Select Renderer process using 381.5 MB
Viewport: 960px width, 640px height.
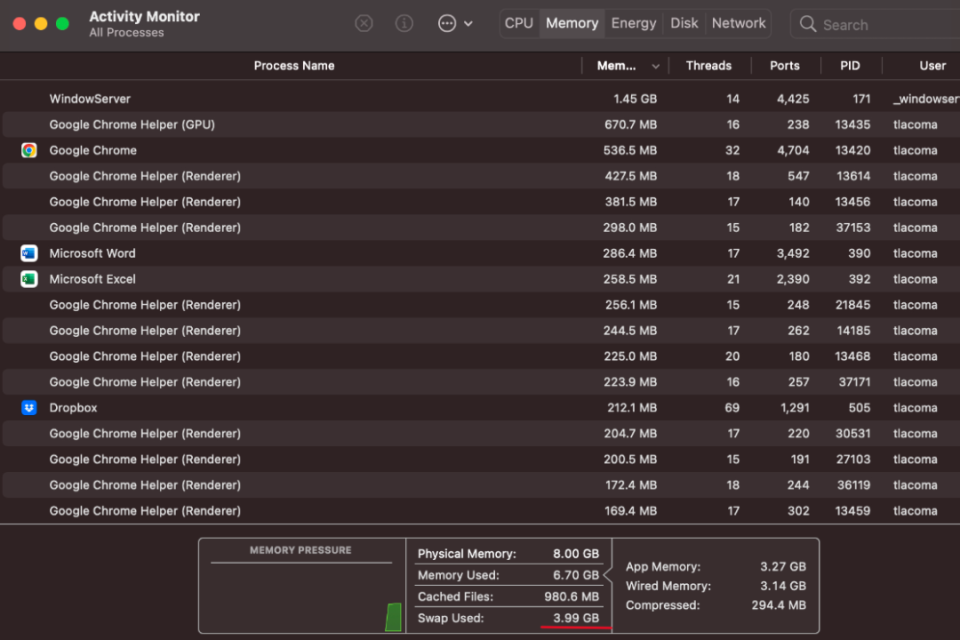pos(480,201)
